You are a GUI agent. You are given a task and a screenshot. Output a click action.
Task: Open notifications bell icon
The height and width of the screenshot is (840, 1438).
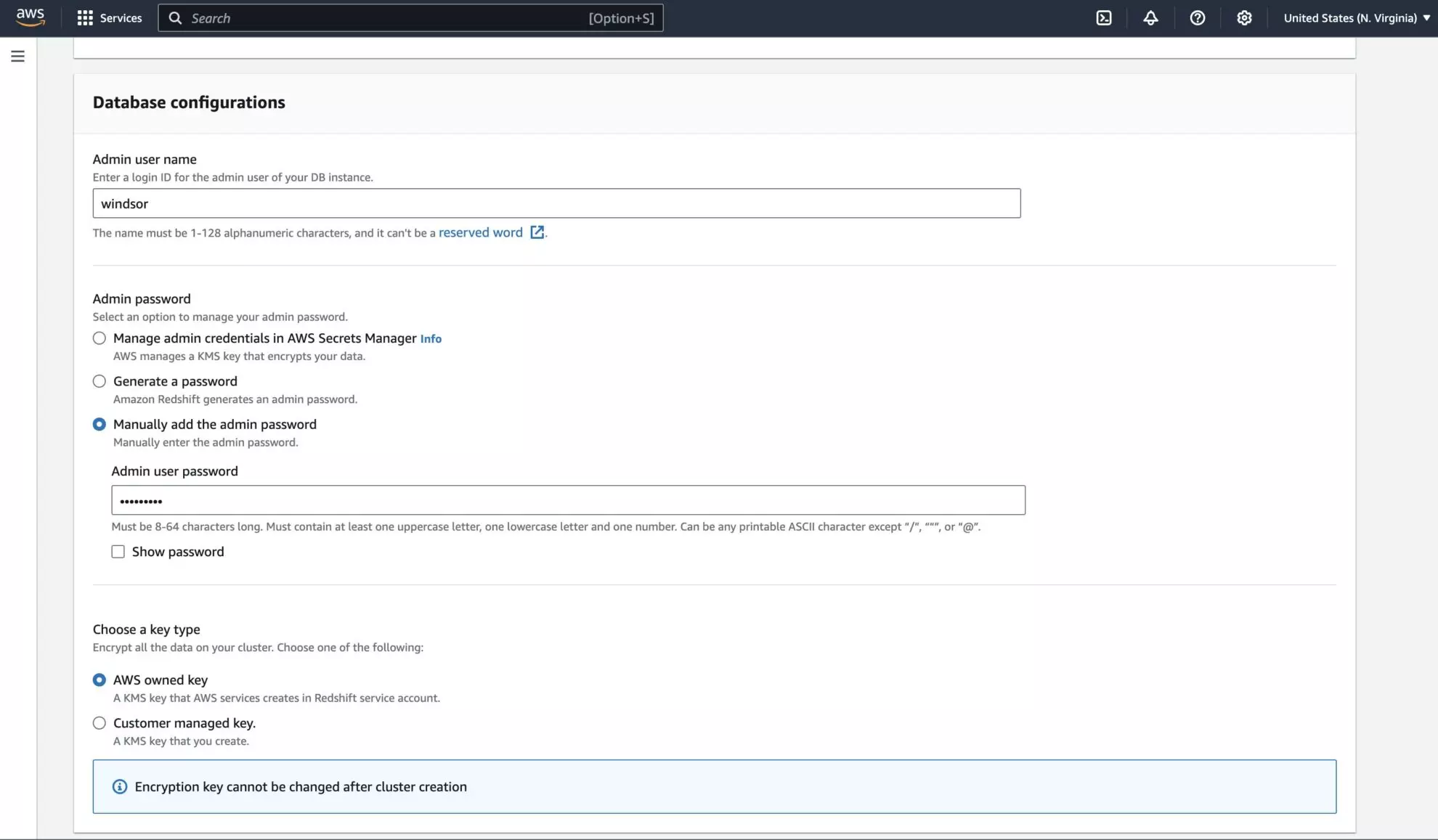[x=1150, y=18]
